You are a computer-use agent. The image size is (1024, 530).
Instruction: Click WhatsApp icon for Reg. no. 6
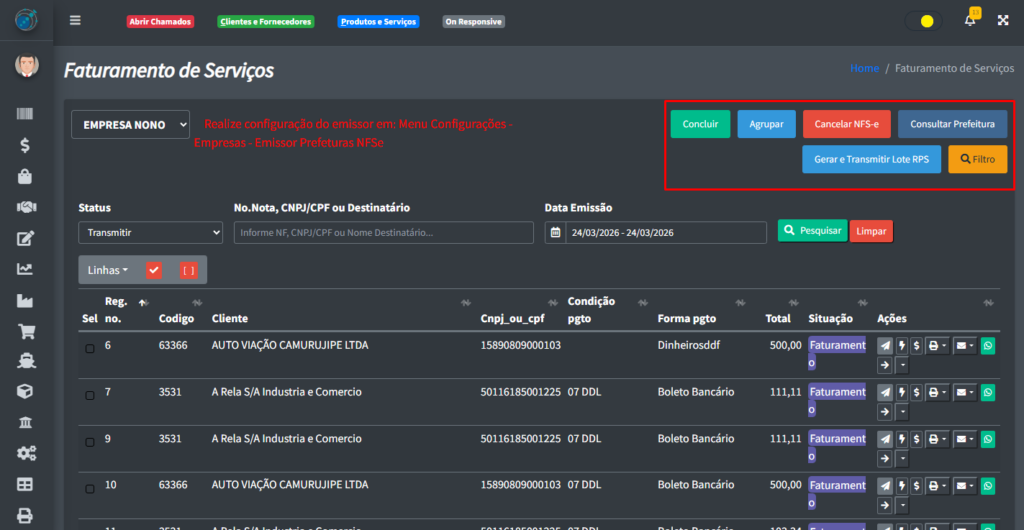point(988,346)
